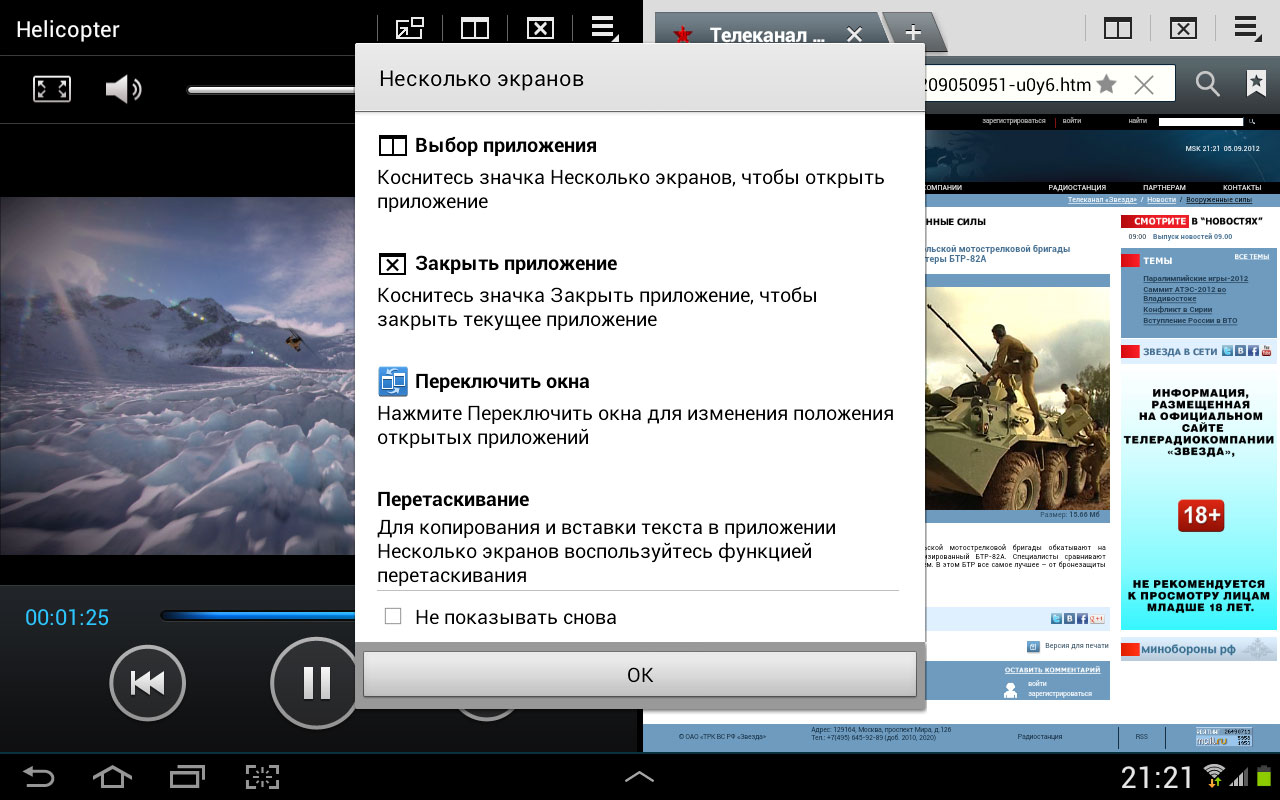The image size is (1280, 800).
Task: Tap the multi-window icon in browser window
Action: [1118, 28]
